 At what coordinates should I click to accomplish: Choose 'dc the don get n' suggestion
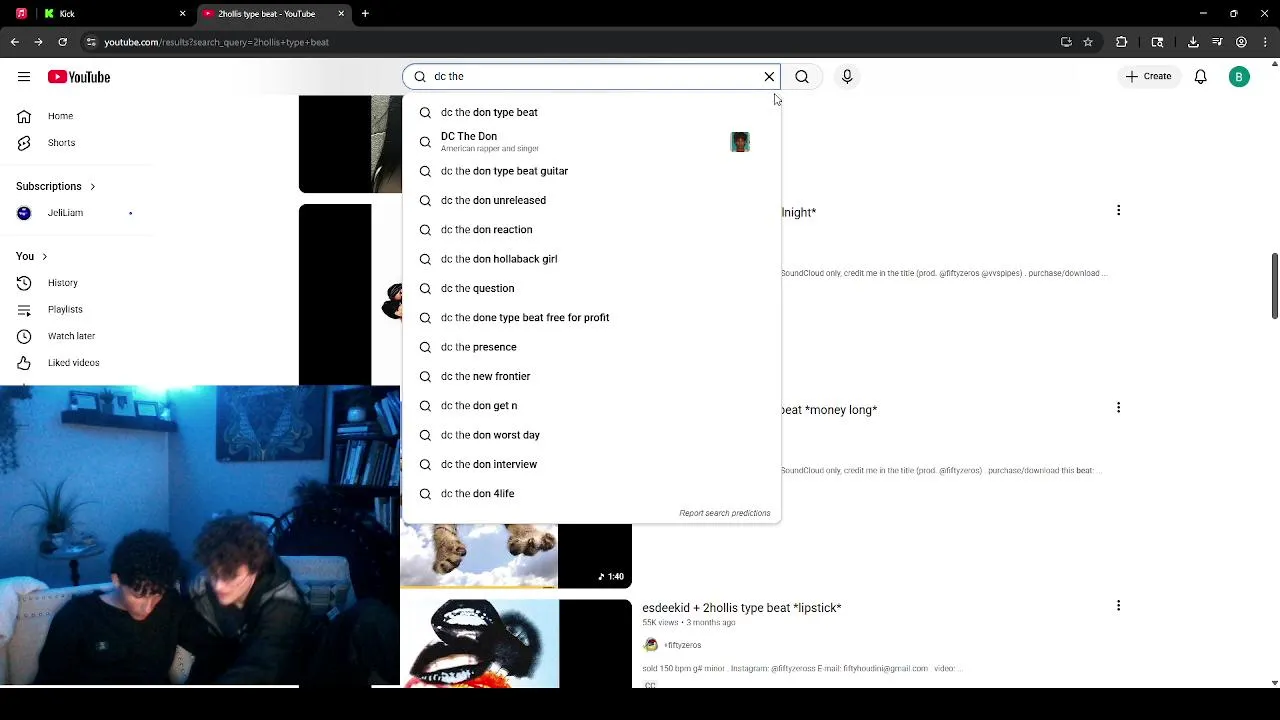591,406
